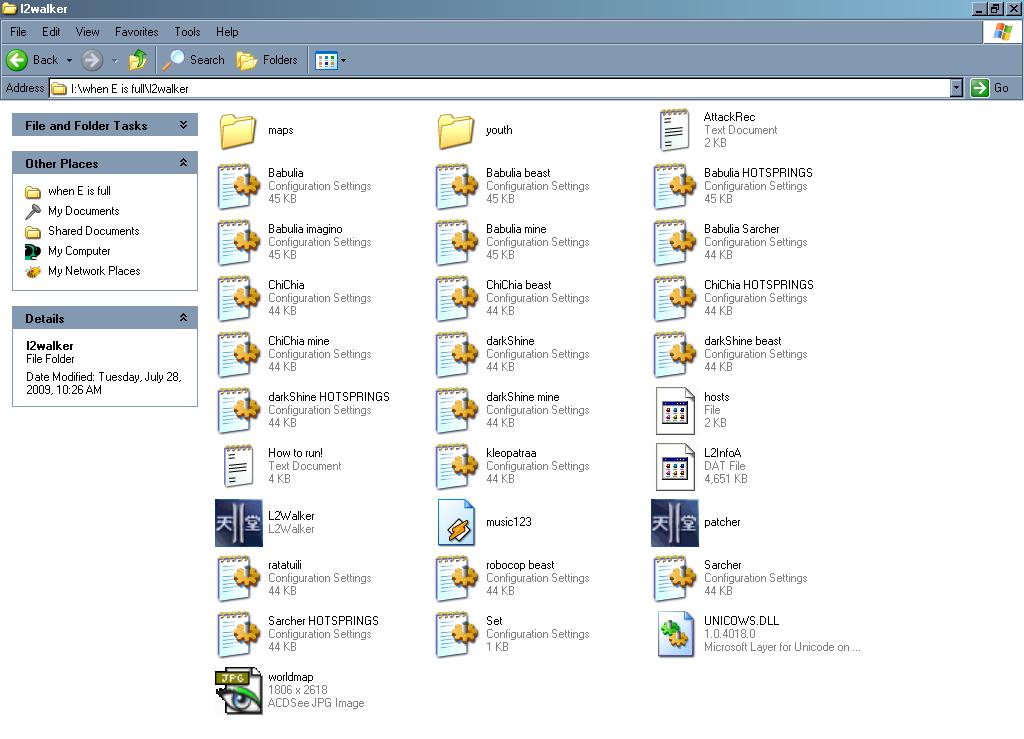Click the Up folder toolbar icon

[x=138, y=60]
